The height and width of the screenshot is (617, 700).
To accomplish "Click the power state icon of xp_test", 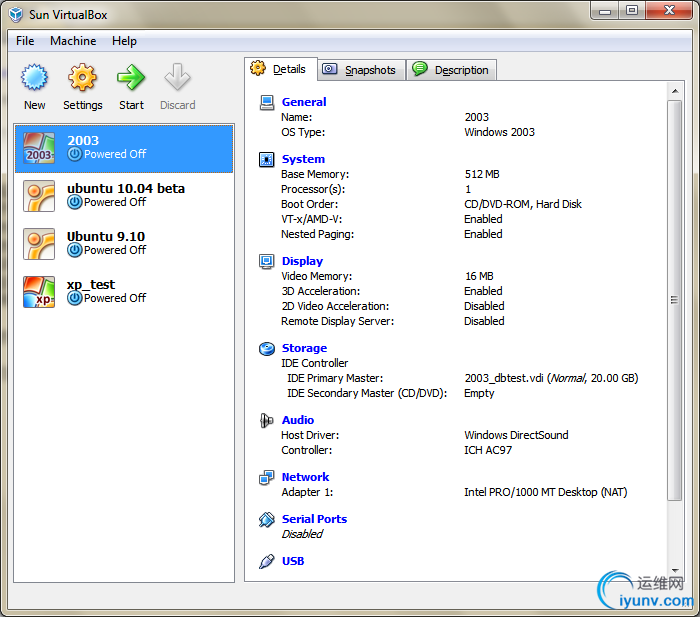I will [75, 298].
